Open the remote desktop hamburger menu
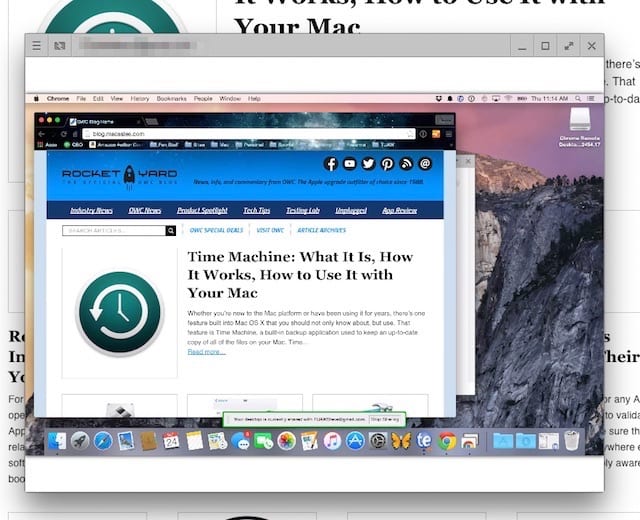The height and width of the screenshot is (520, 640). pos(36,46)
